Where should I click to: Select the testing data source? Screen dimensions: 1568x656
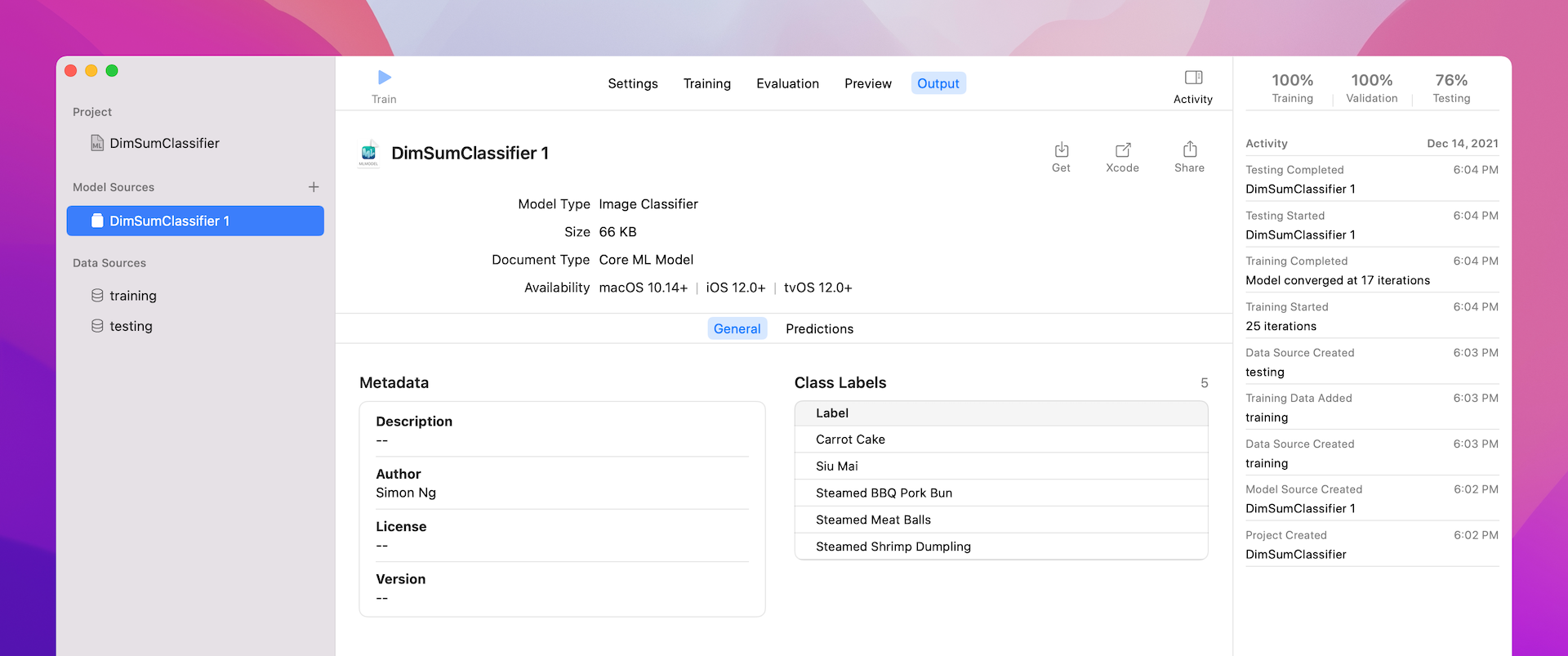tap(131, 326)
